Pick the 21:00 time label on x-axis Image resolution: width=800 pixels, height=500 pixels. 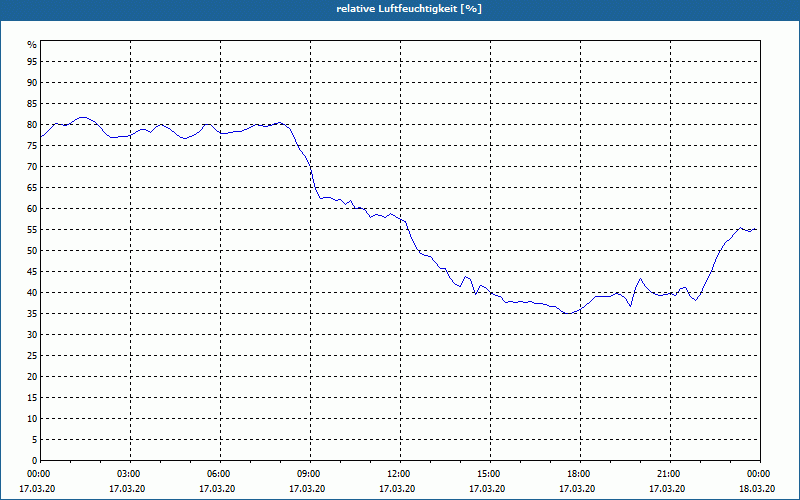pyautogui.click(x=670, y=474)
